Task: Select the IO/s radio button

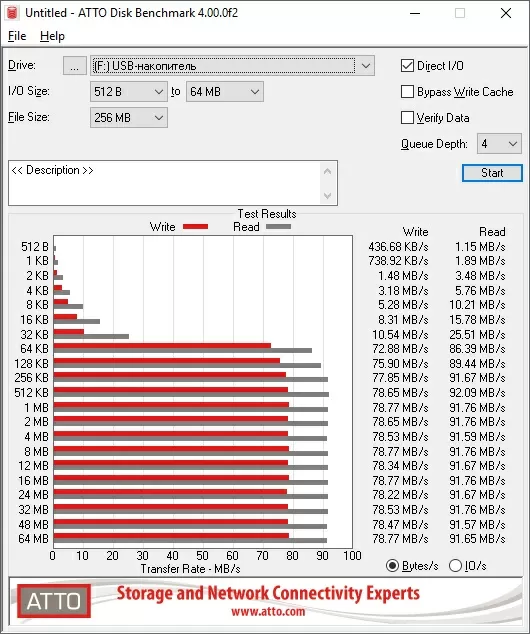Action: pyautogui.click(x=455, y=566)
